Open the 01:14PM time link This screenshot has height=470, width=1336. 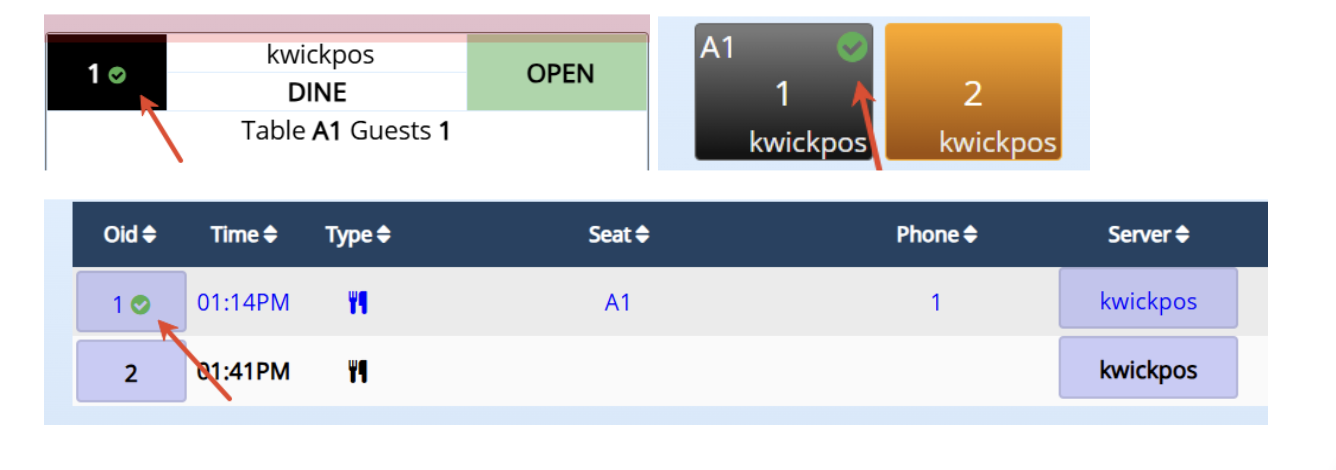coord(244,302)
